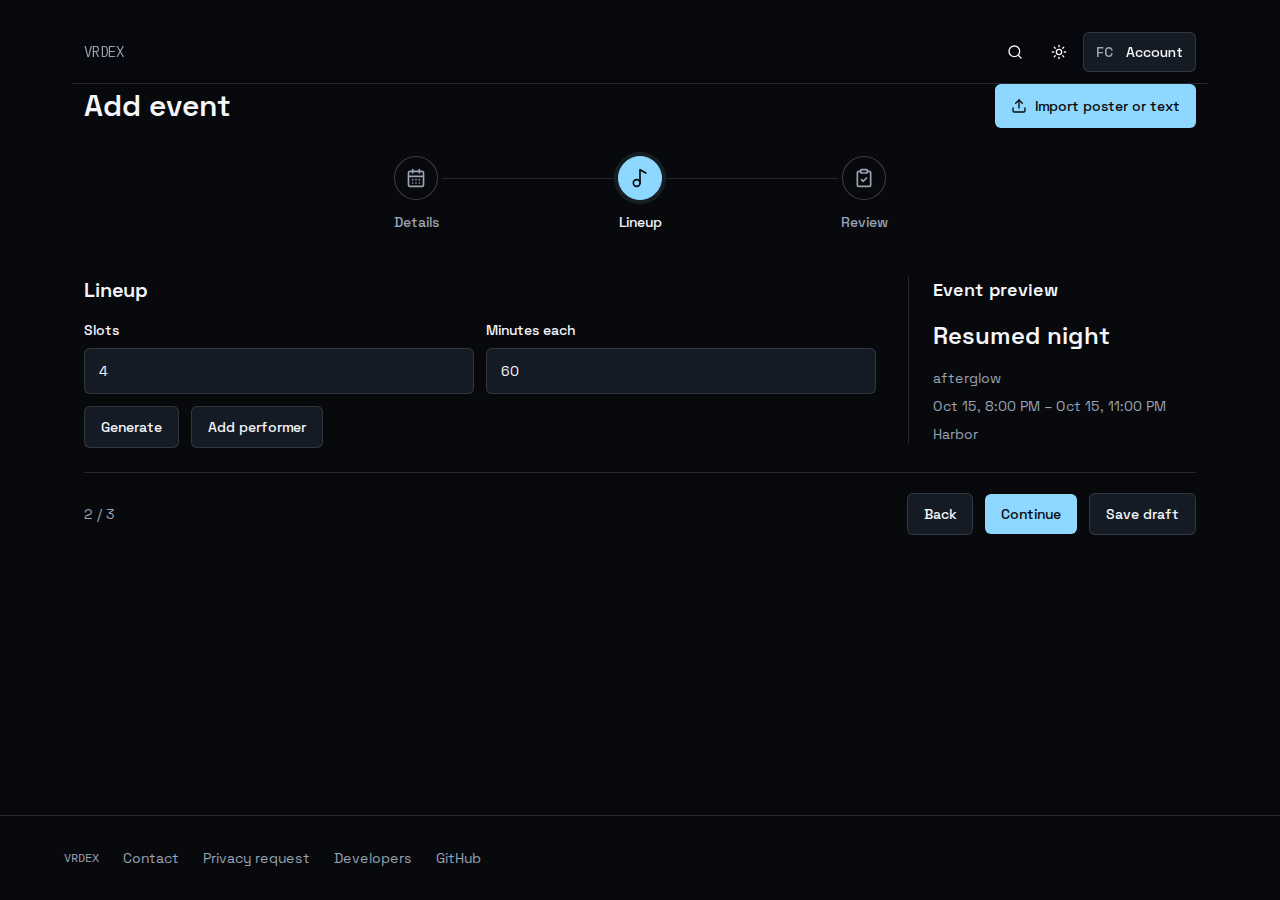
Task: Save the event as draft
Action: 1142,514
